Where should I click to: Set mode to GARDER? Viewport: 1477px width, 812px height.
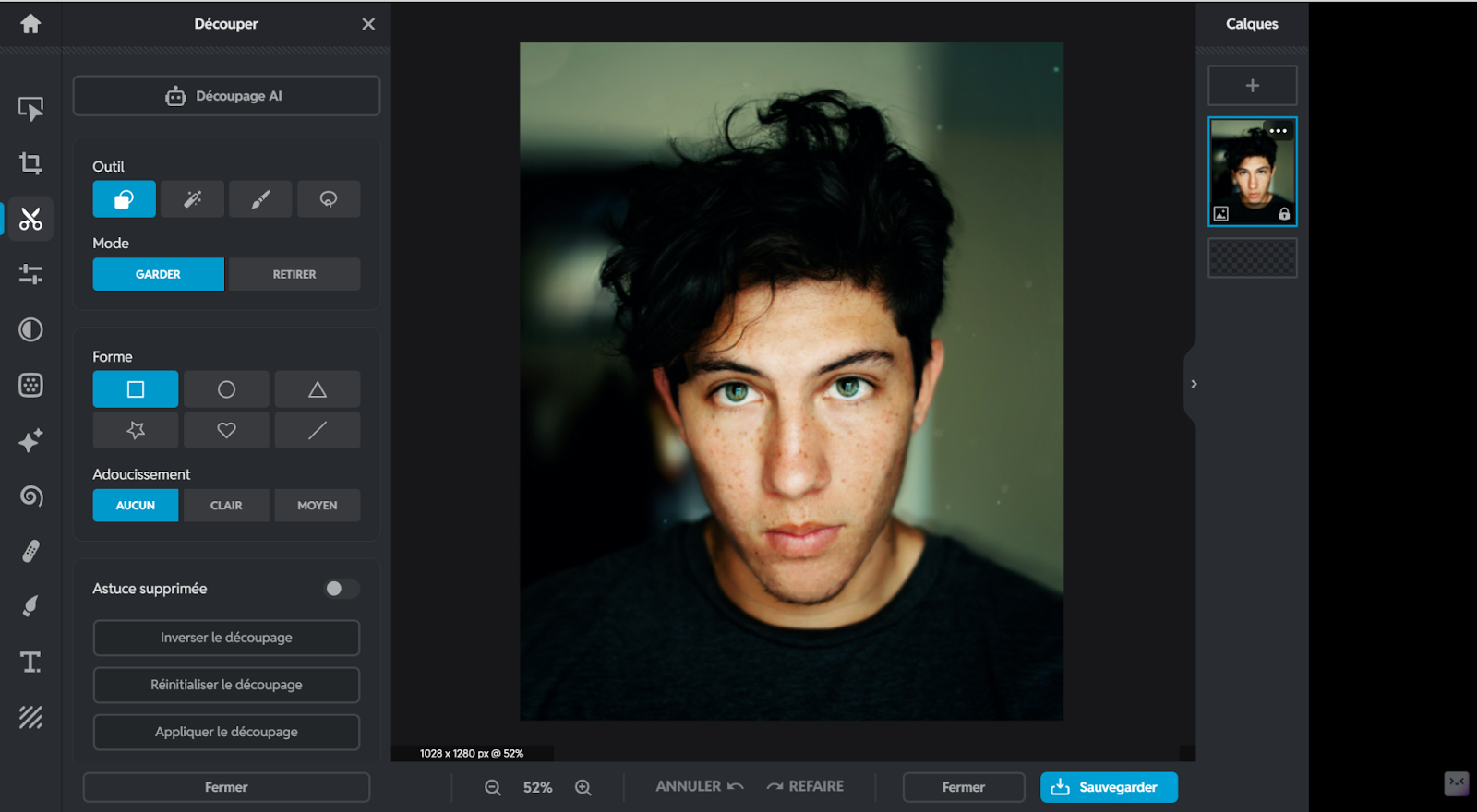coord(158,274)
